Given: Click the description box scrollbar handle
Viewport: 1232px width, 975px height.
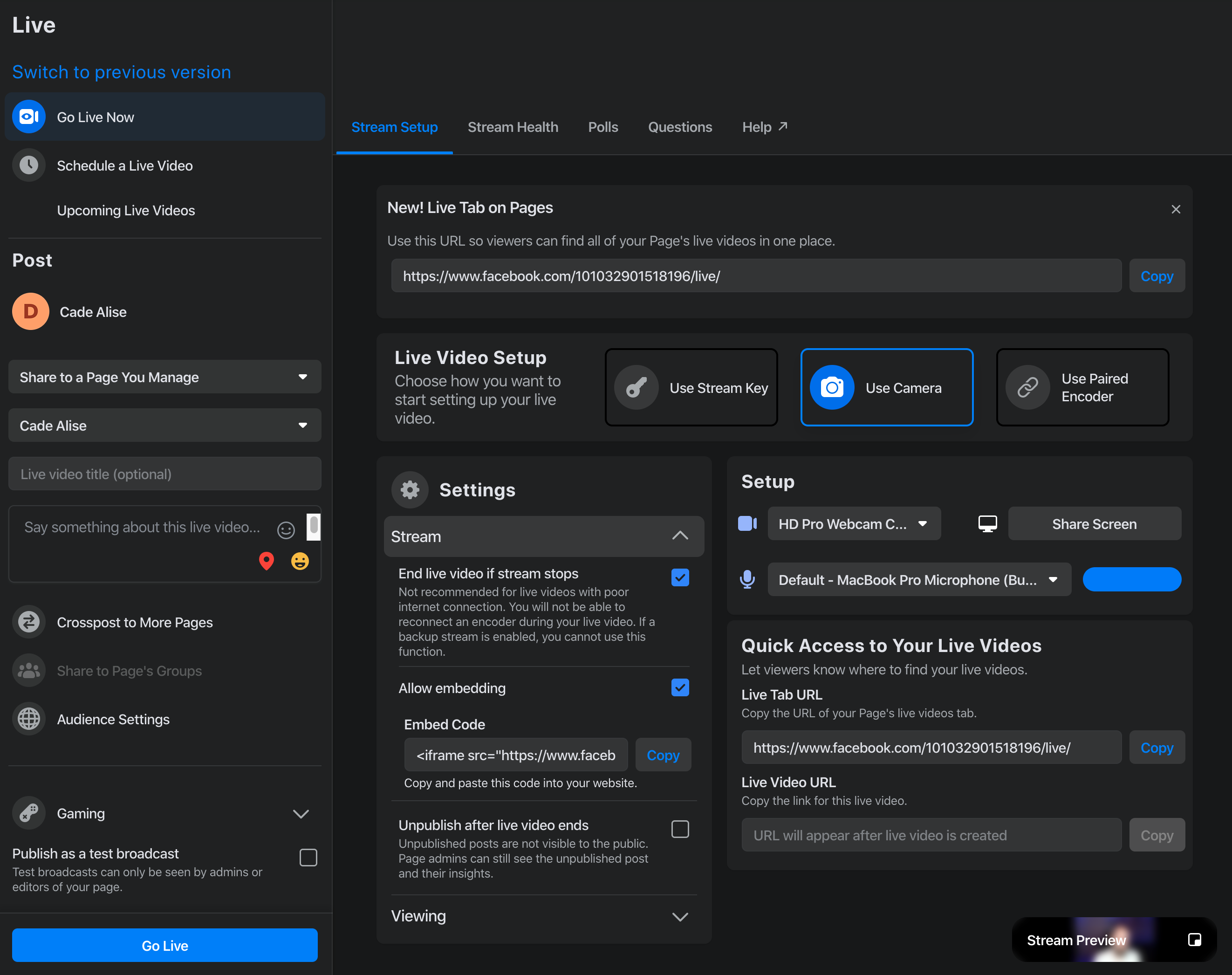Looking at the screenshot, I should pos(314,526).
